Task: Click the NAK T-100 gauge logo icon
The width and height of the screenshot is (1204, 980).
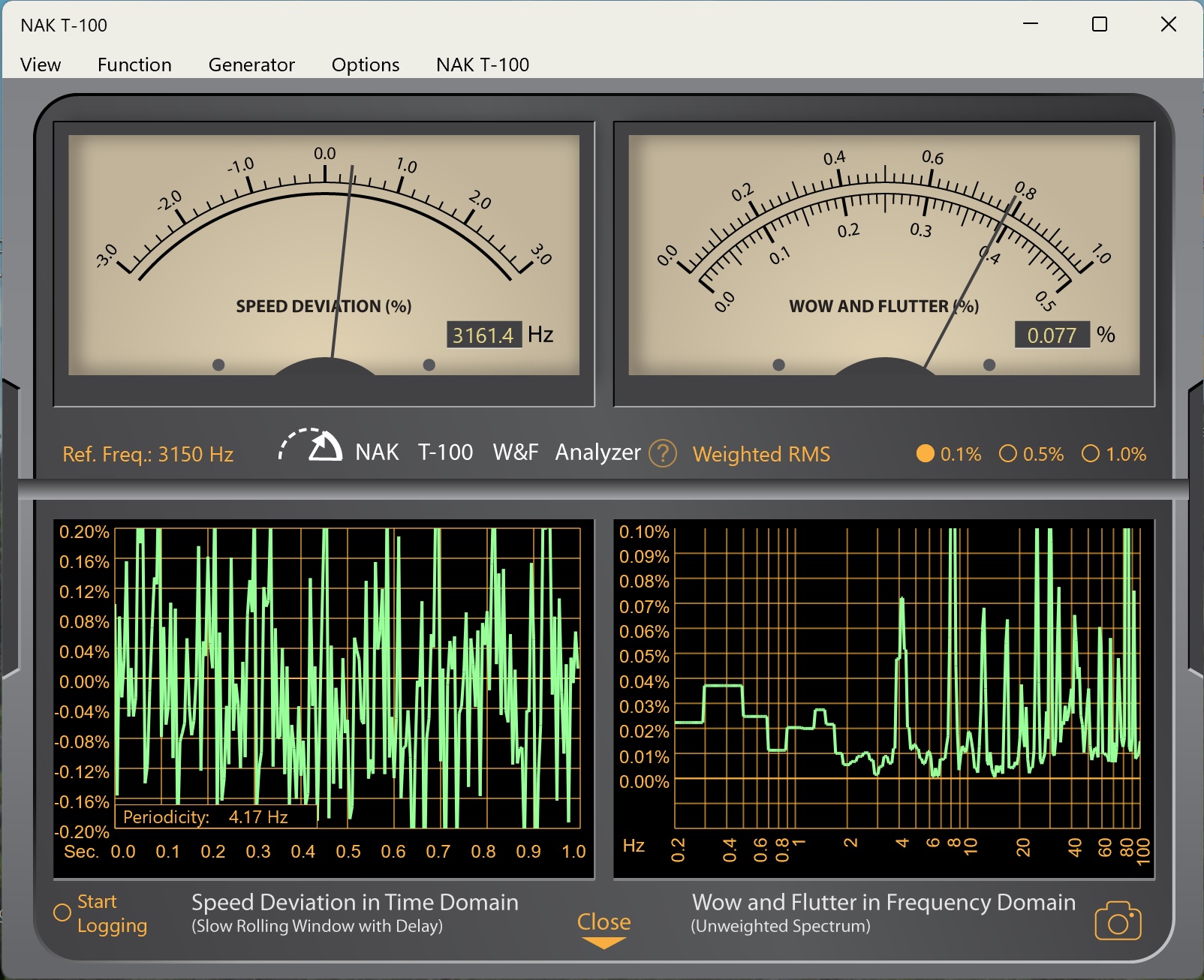Action: (311, 445)
